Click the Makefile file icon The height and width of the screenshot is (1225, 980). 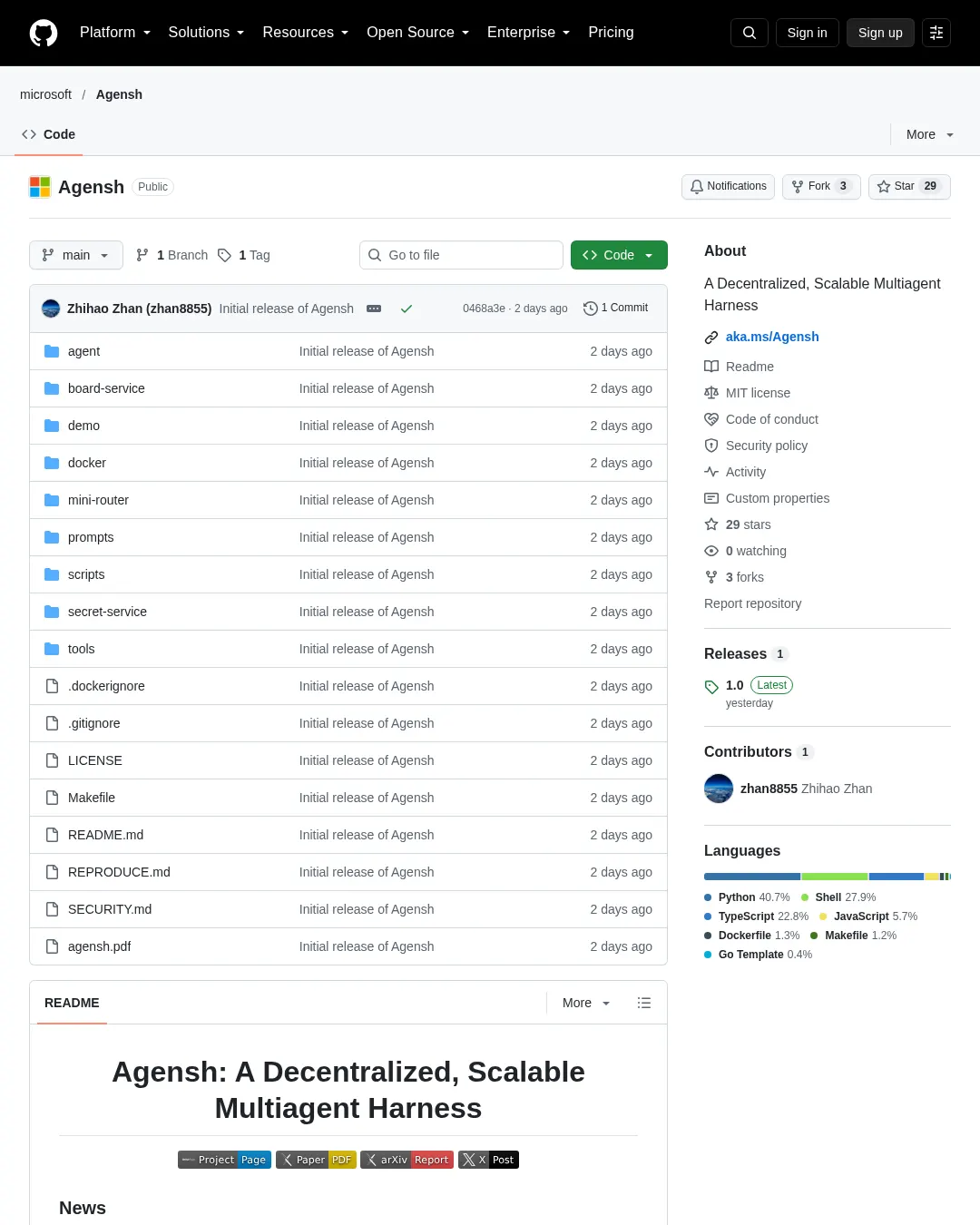coord(52,798)
